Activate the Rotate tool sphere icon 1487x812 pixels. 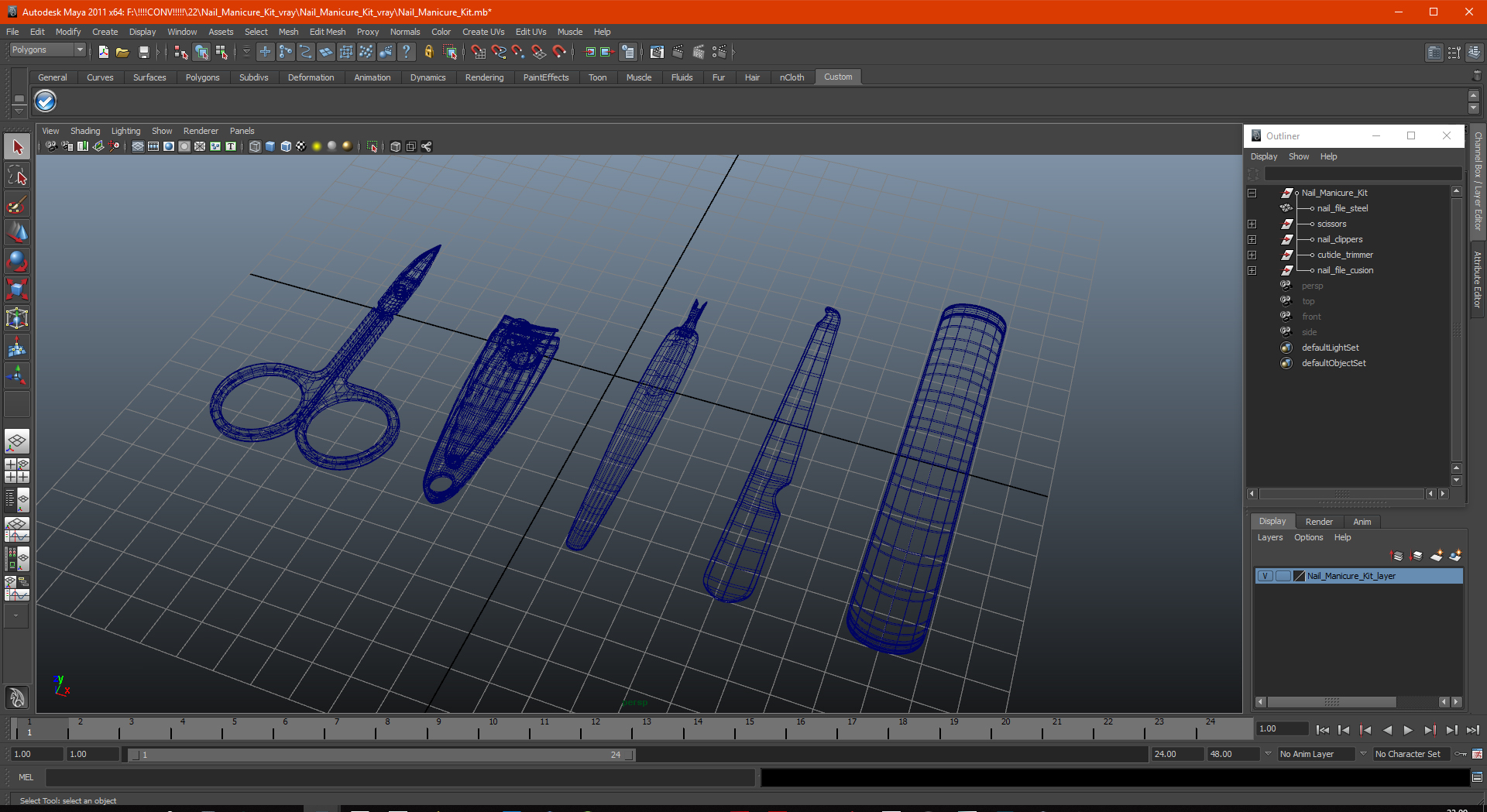click(17, 261)
